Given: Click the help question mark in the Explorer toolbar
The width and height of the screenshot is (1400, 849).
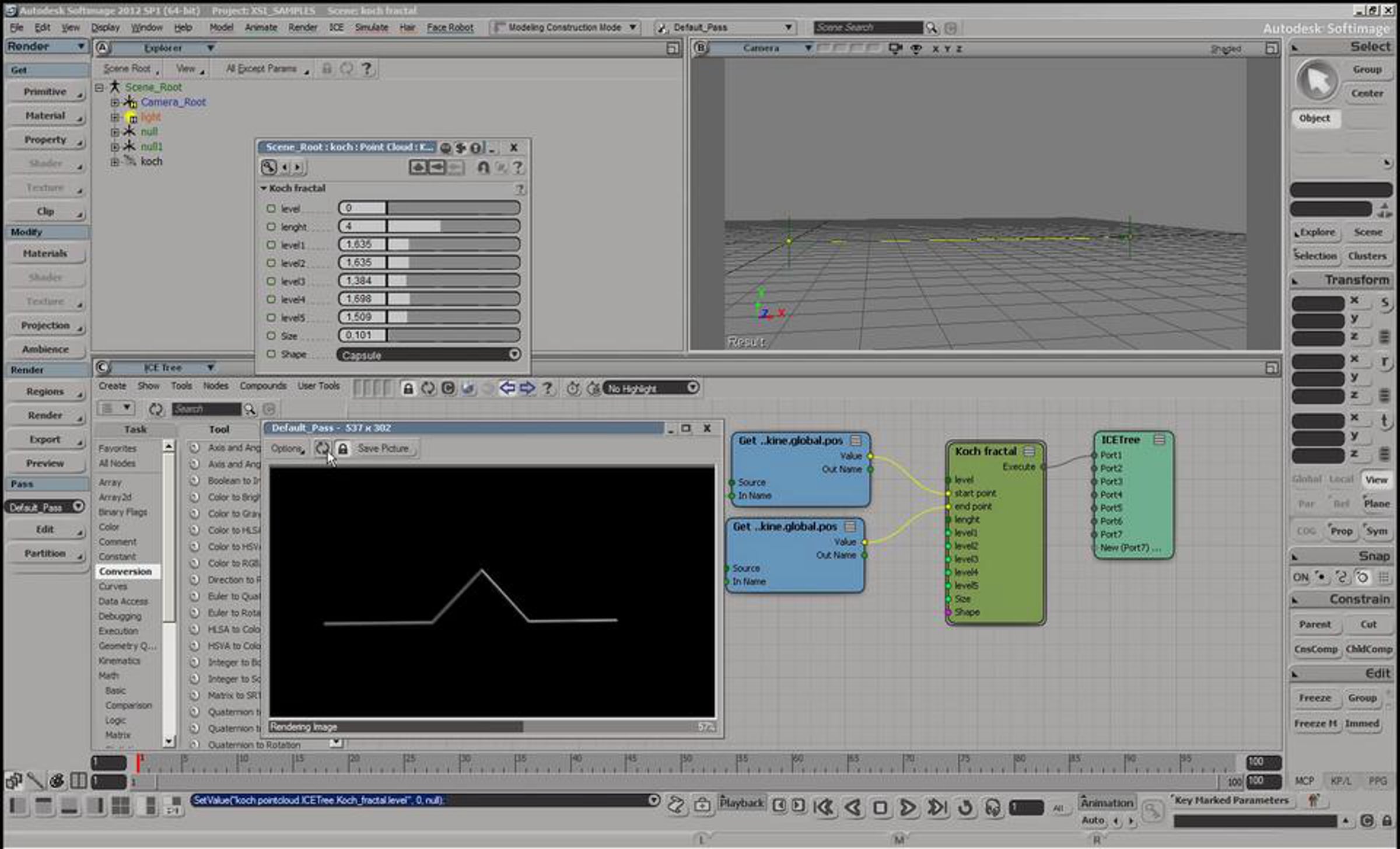Looking at the screenshot, I should coord(366,69).
